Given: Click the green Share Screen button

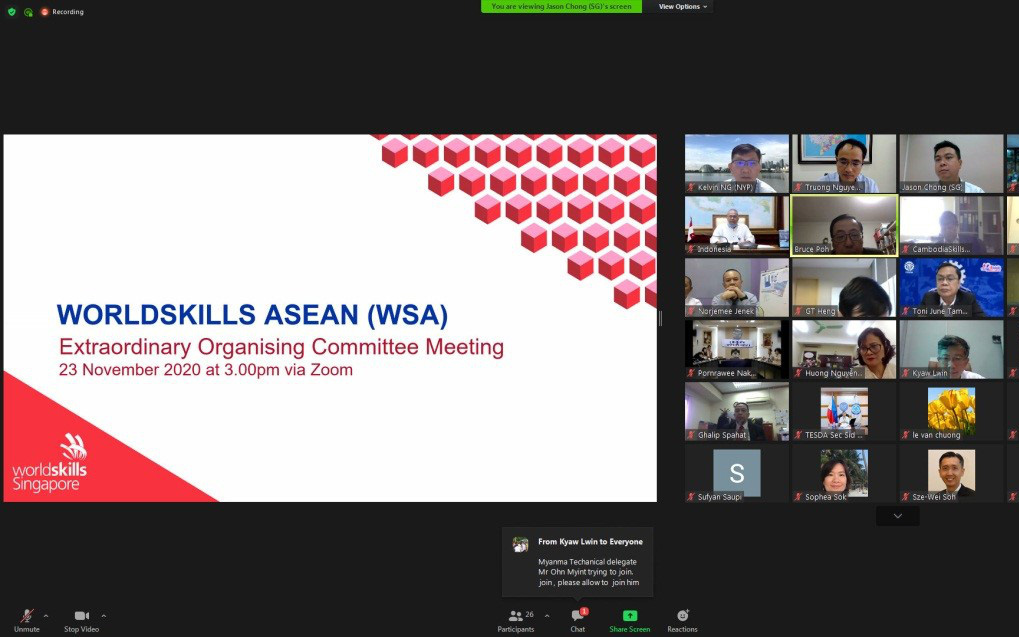Looking at the screenshot, I should (x=629, y=620).
